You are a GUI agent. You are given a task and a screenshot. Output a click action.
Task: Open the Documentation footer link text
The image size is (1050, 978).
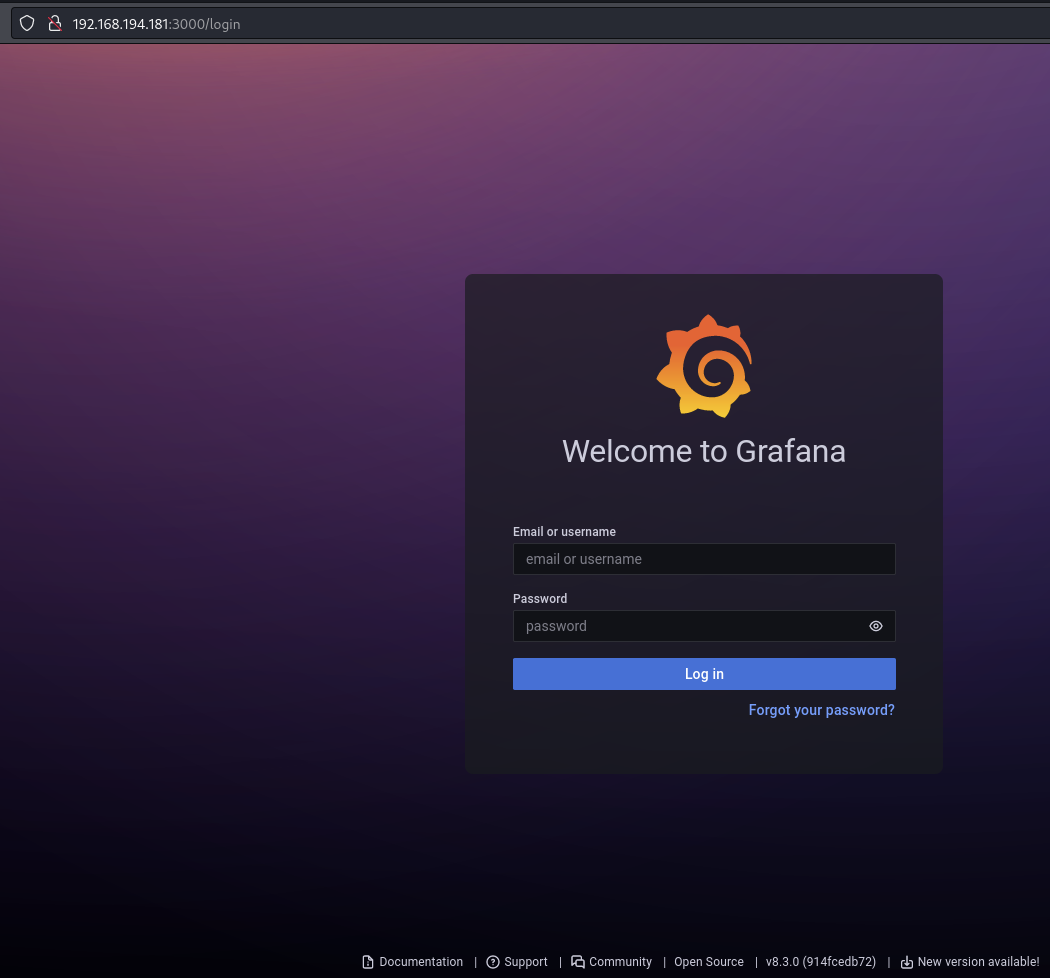pos(421,962)
